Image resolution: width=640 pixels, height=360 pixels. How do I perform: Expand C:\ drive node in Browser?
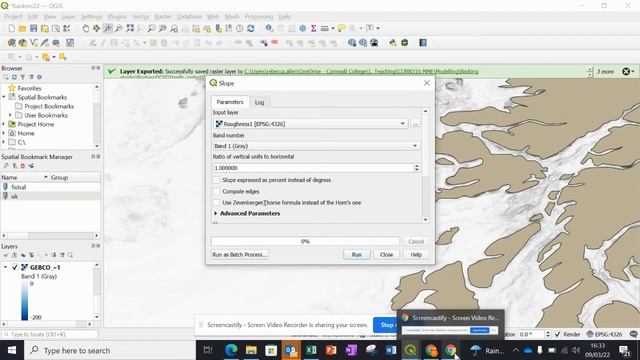(4, 142)
